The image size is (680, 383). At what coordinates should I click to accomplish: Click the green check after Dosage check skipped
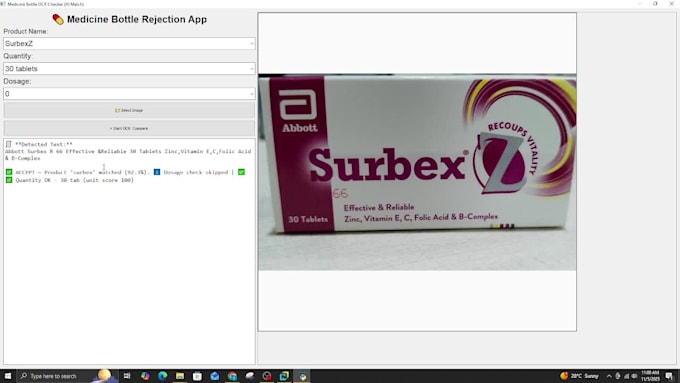(242, 172)
